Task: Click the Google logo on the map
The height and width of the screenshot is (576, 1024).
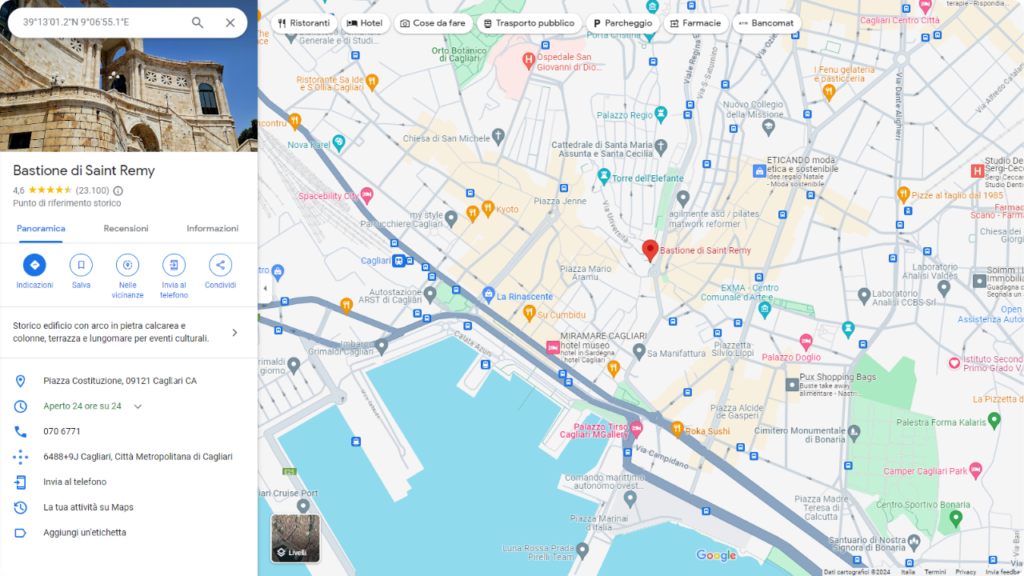Action: [716, 555]
